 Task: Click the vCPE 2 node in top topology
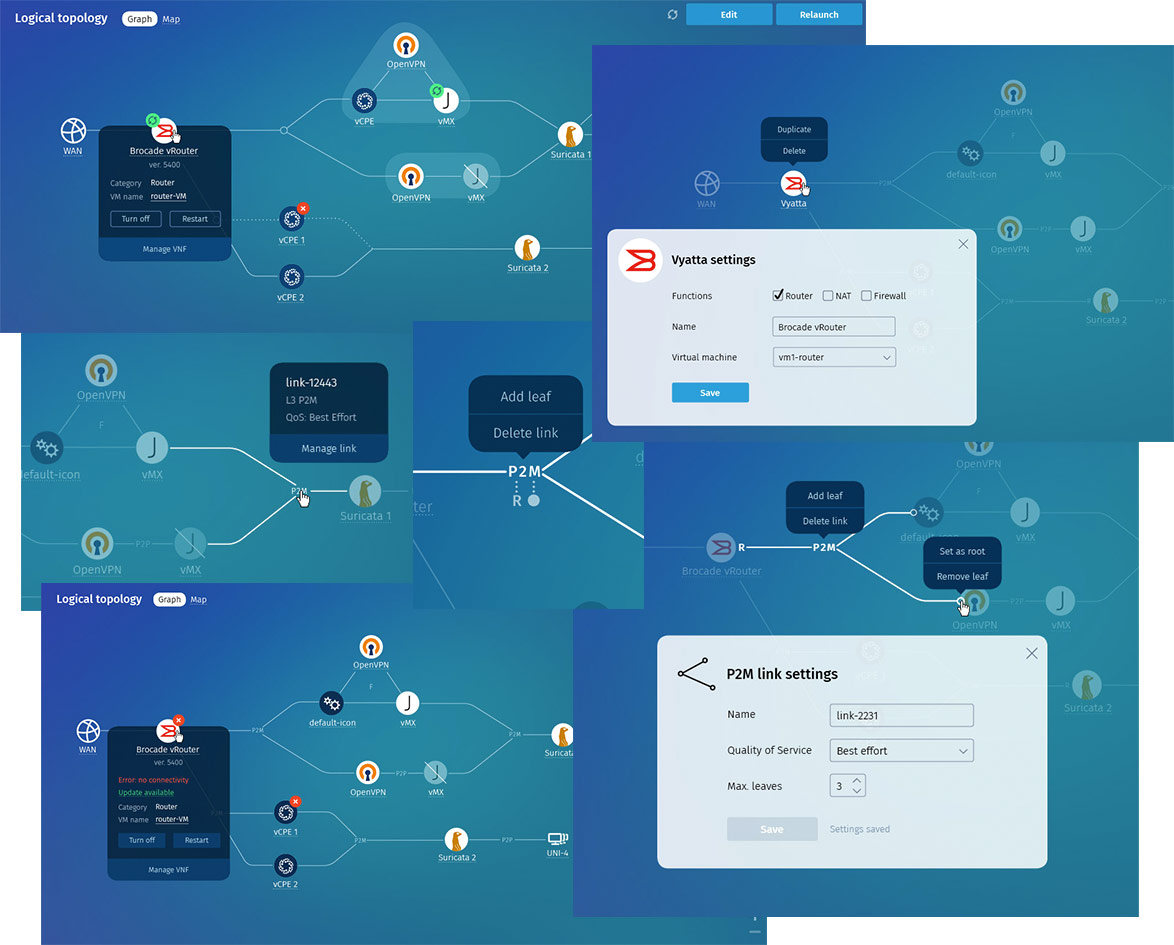coord(291,276)
